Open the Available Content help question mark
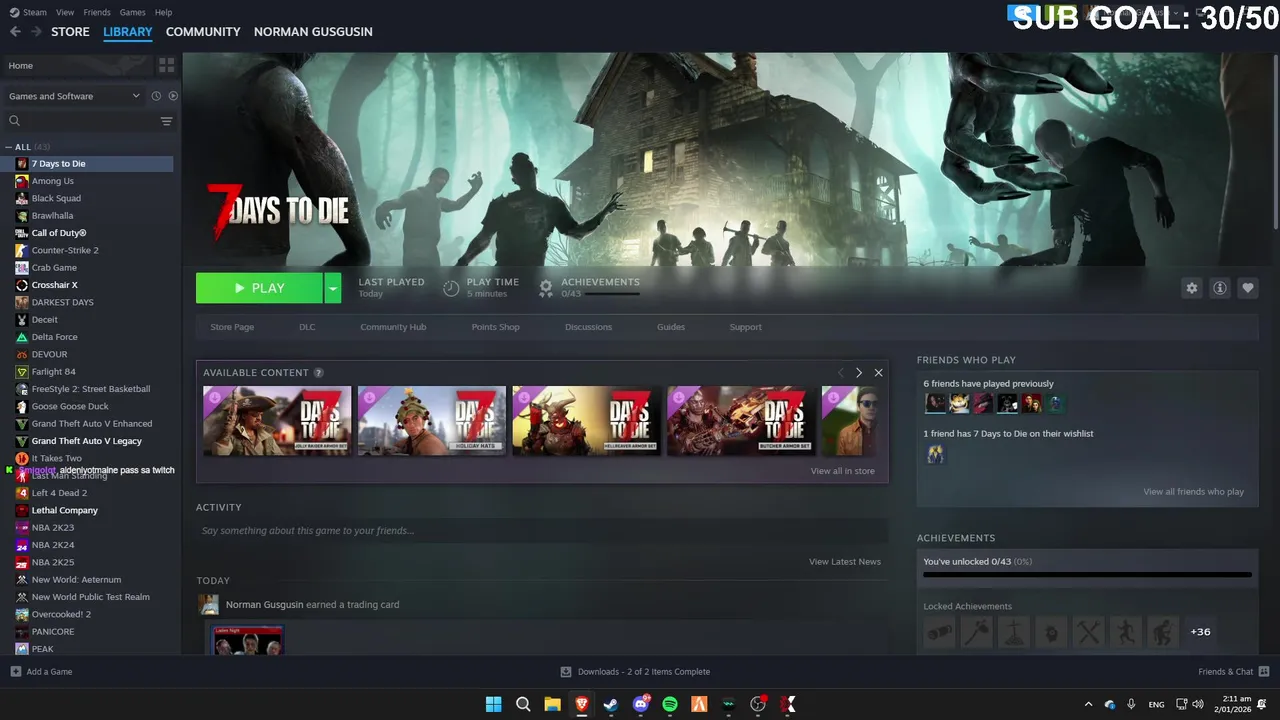 tap(318, 373)
